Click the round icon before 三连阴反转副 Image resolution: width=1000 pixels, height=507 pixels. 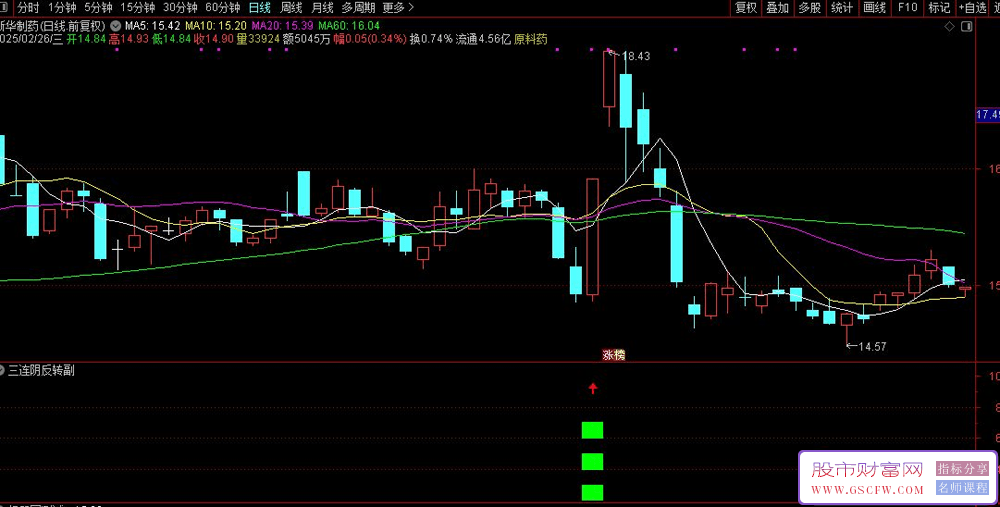coord(2,370)
